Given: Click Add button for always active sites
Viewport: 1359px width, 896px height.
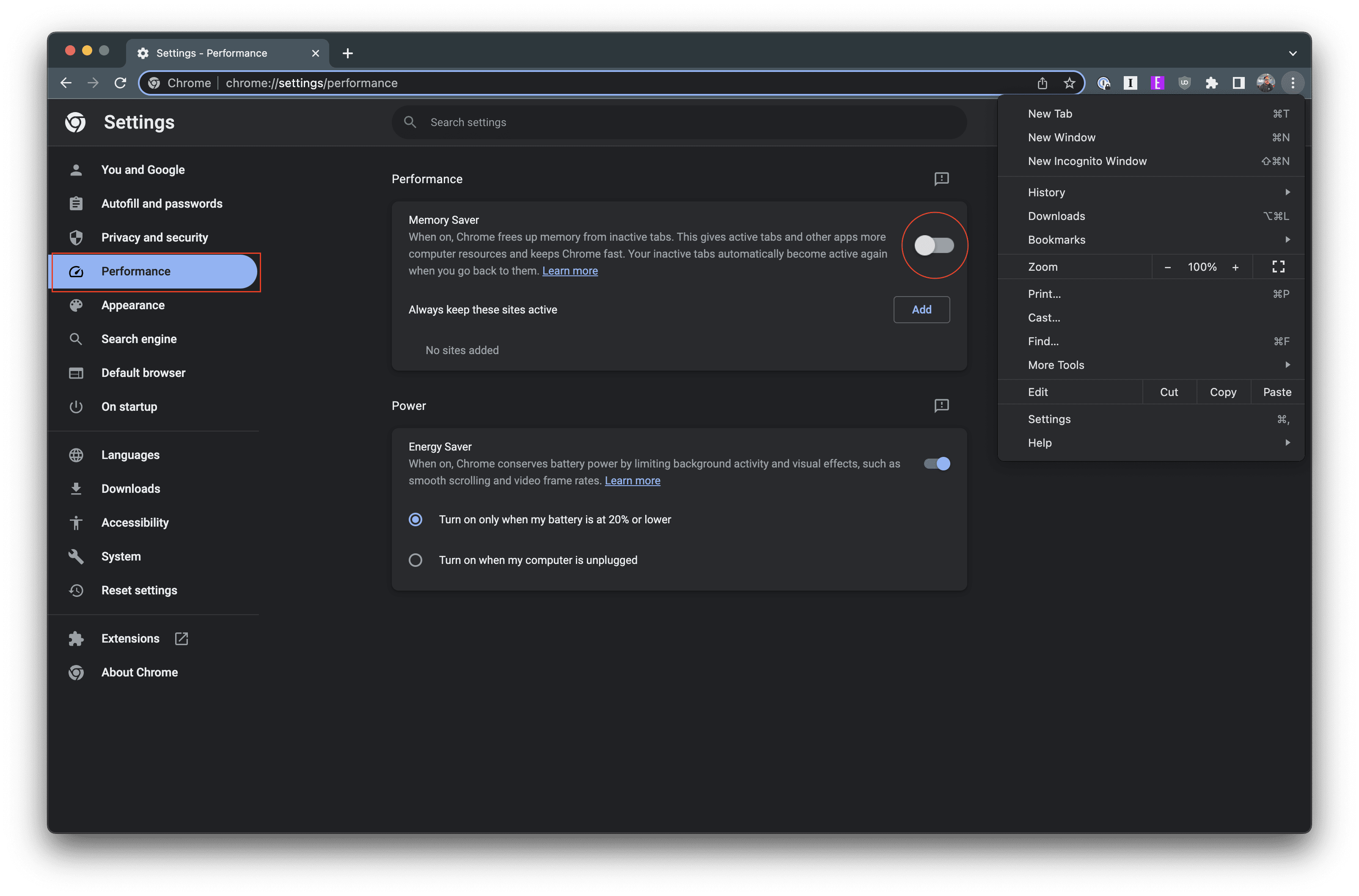Looking at the screenshot, I should (921, 310).
